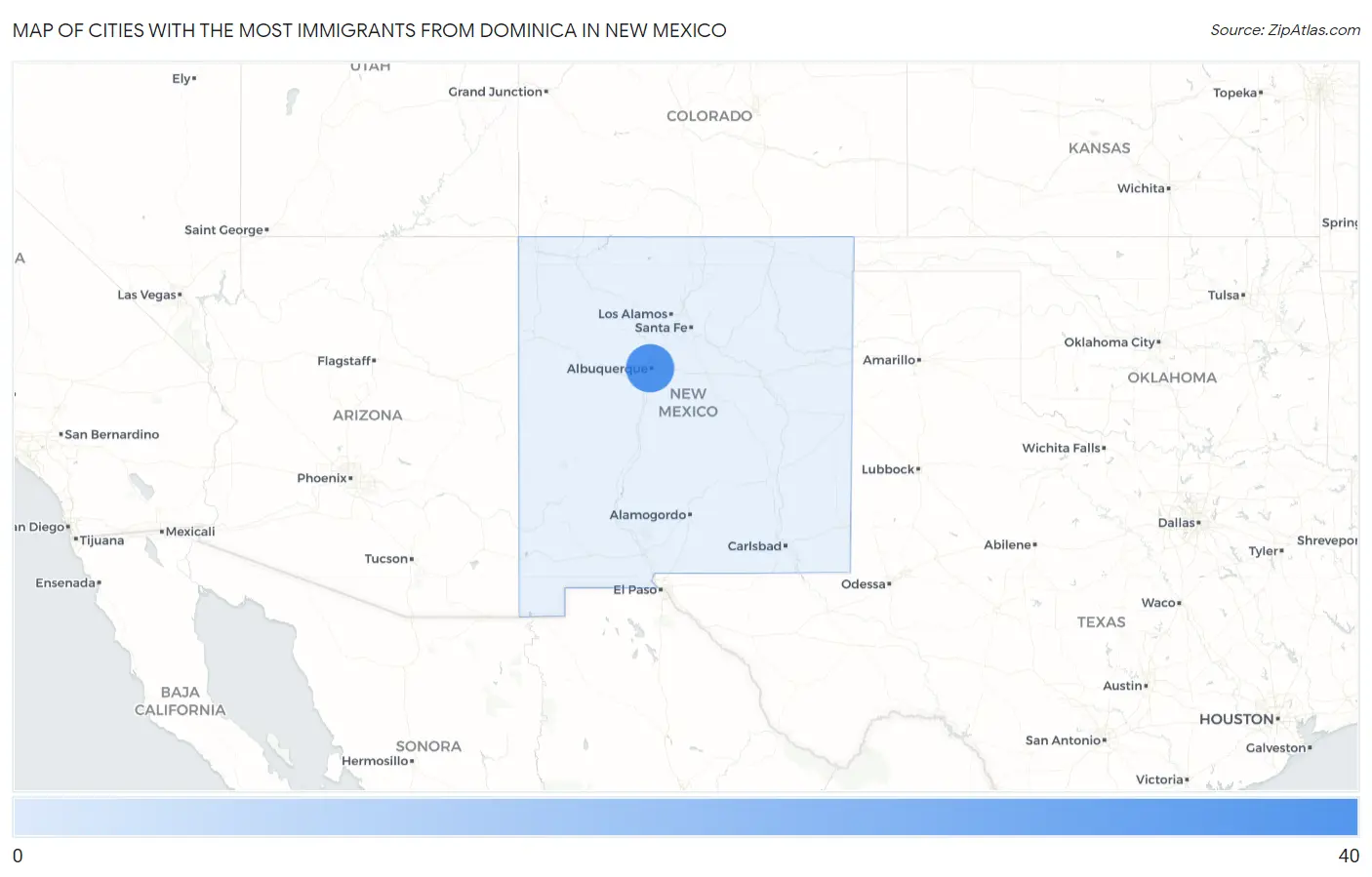Viewport: 1372px width, 877px height.
Task: Click the Topeka city label
Action: pos(1235,93)
